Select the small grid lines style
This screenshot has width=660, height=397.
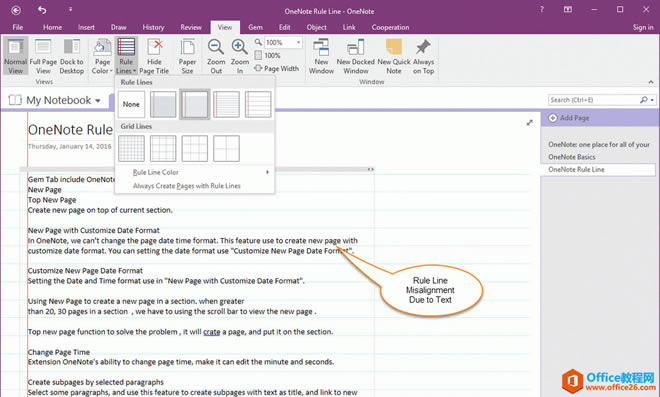(131, 148)
